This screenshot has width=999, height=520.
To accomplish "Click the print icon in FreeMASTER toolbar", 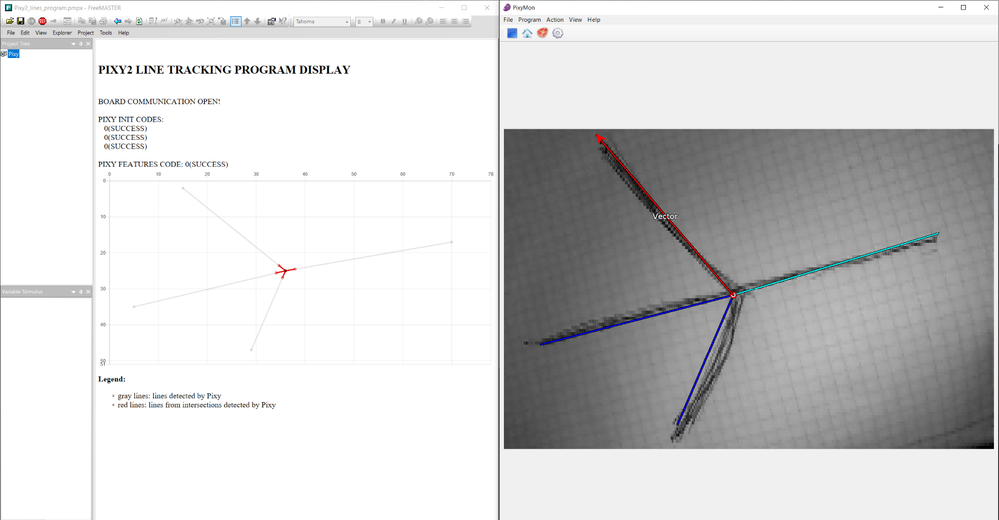I will 103,21.
